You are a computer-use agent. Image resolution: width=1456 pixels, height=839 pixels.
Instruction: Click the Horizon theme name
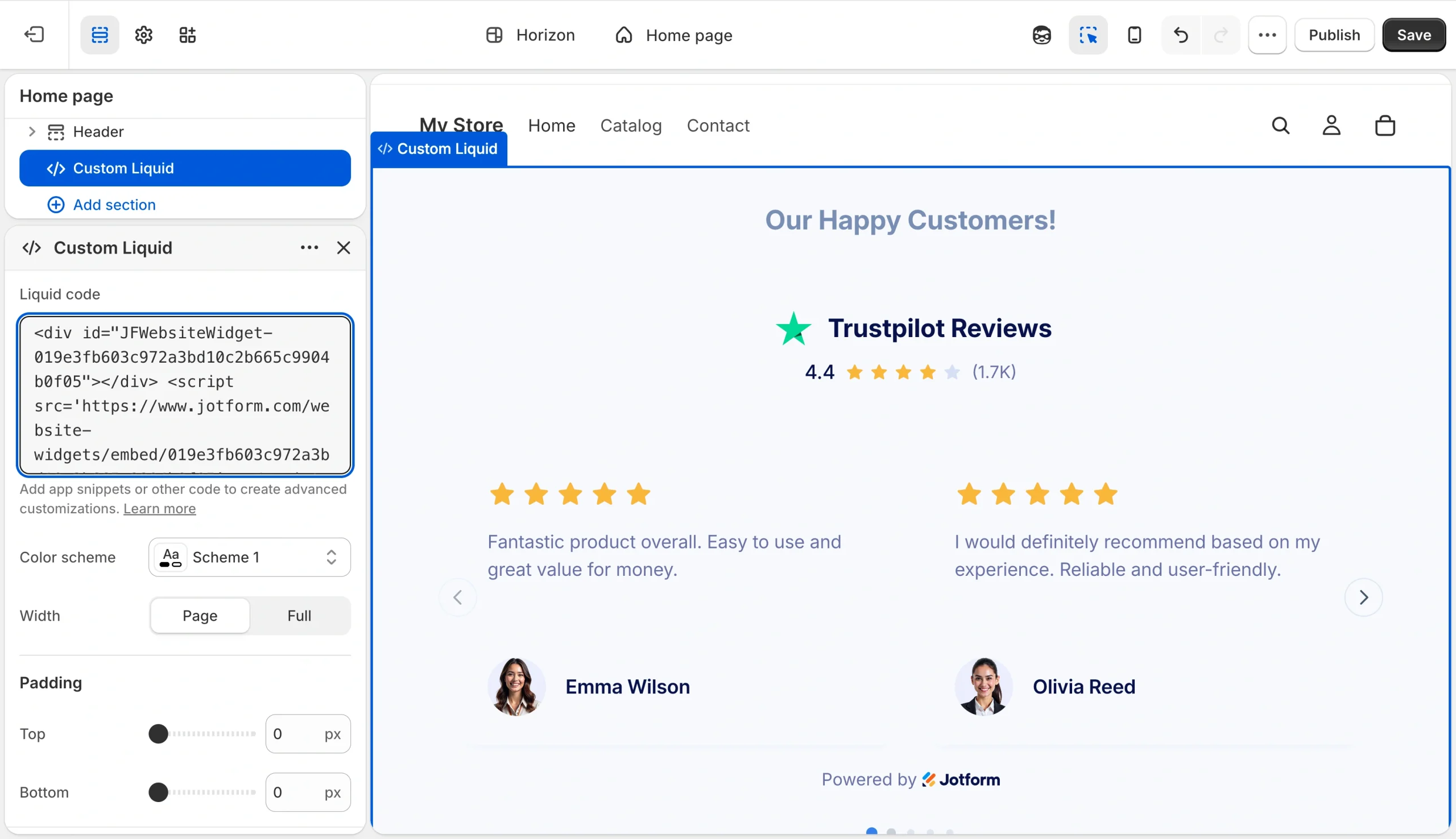pyautogui.click(x=545, y=35)
